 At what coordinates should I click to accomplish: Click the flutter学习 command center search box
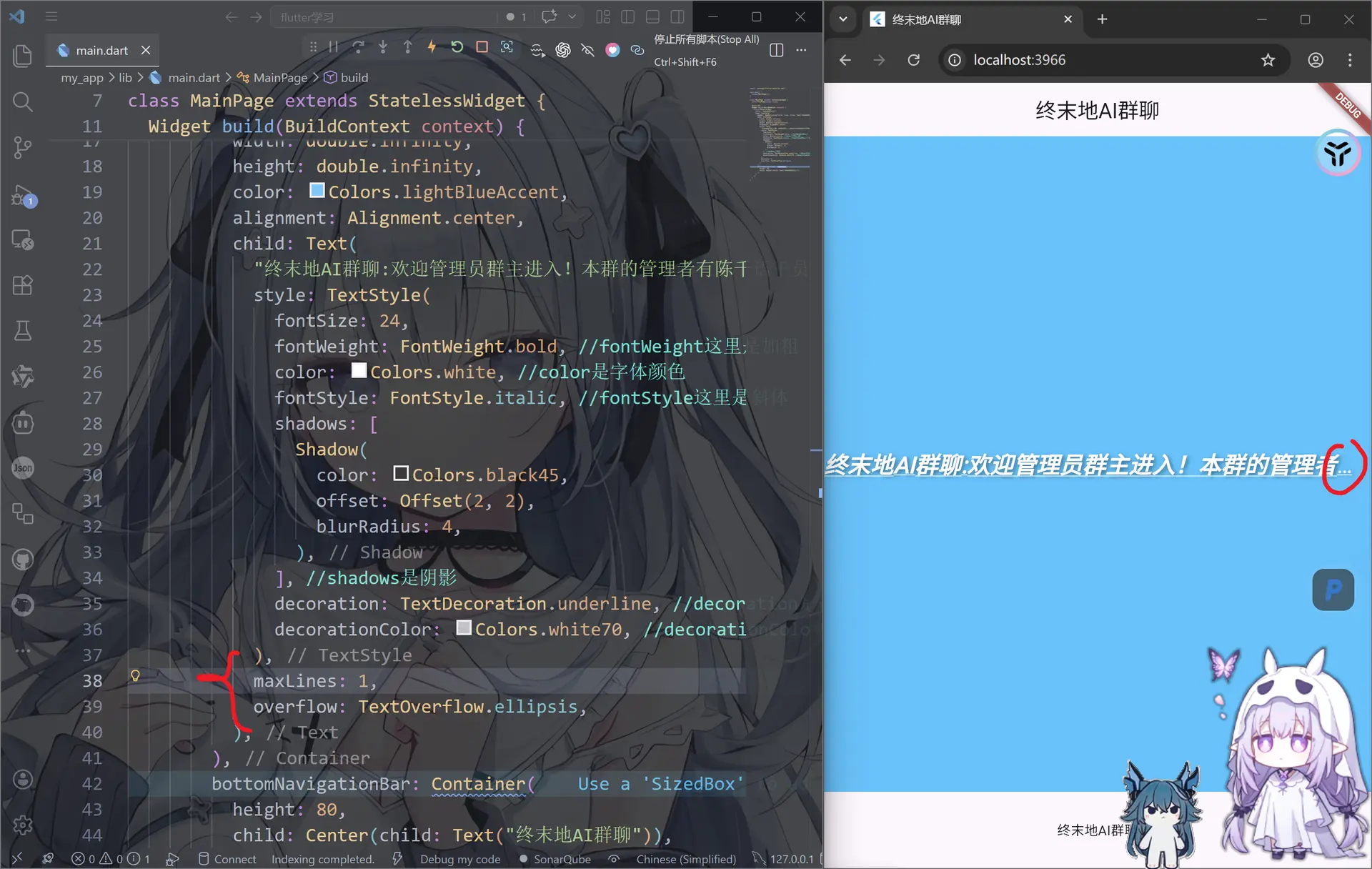(384, 17)
